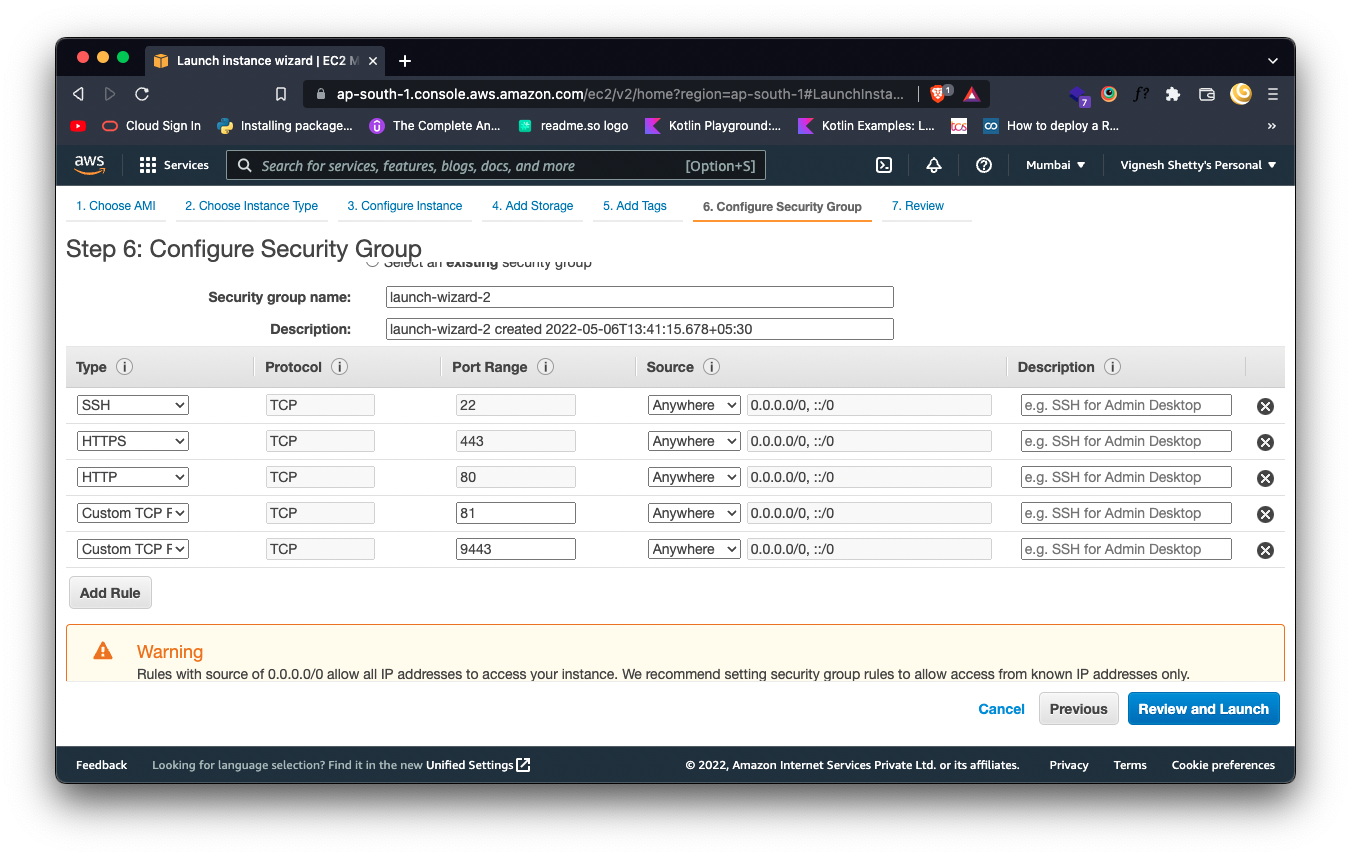
Task: Open AWS support help icon
Action: pos(984,165)
